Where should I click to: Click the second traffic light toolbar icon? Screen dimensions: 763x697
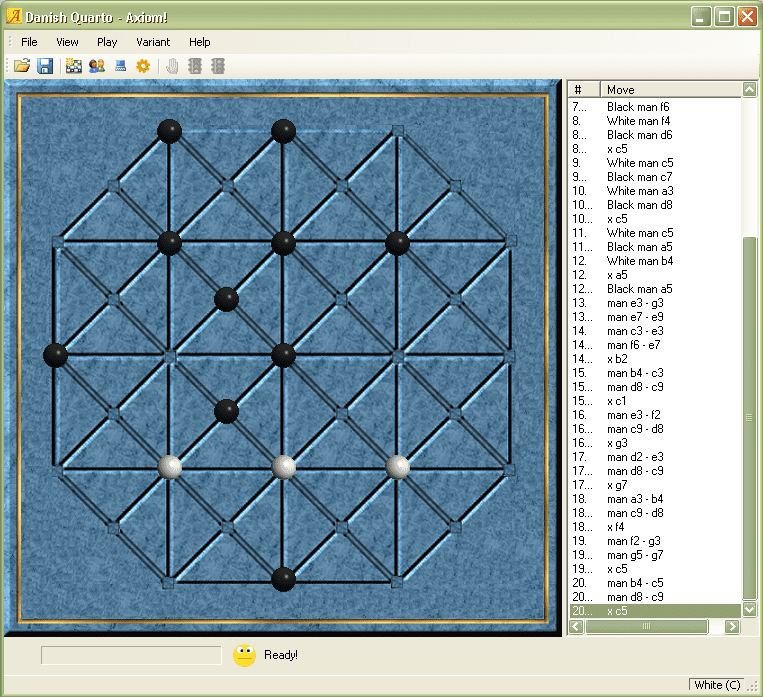coord(217,66)
